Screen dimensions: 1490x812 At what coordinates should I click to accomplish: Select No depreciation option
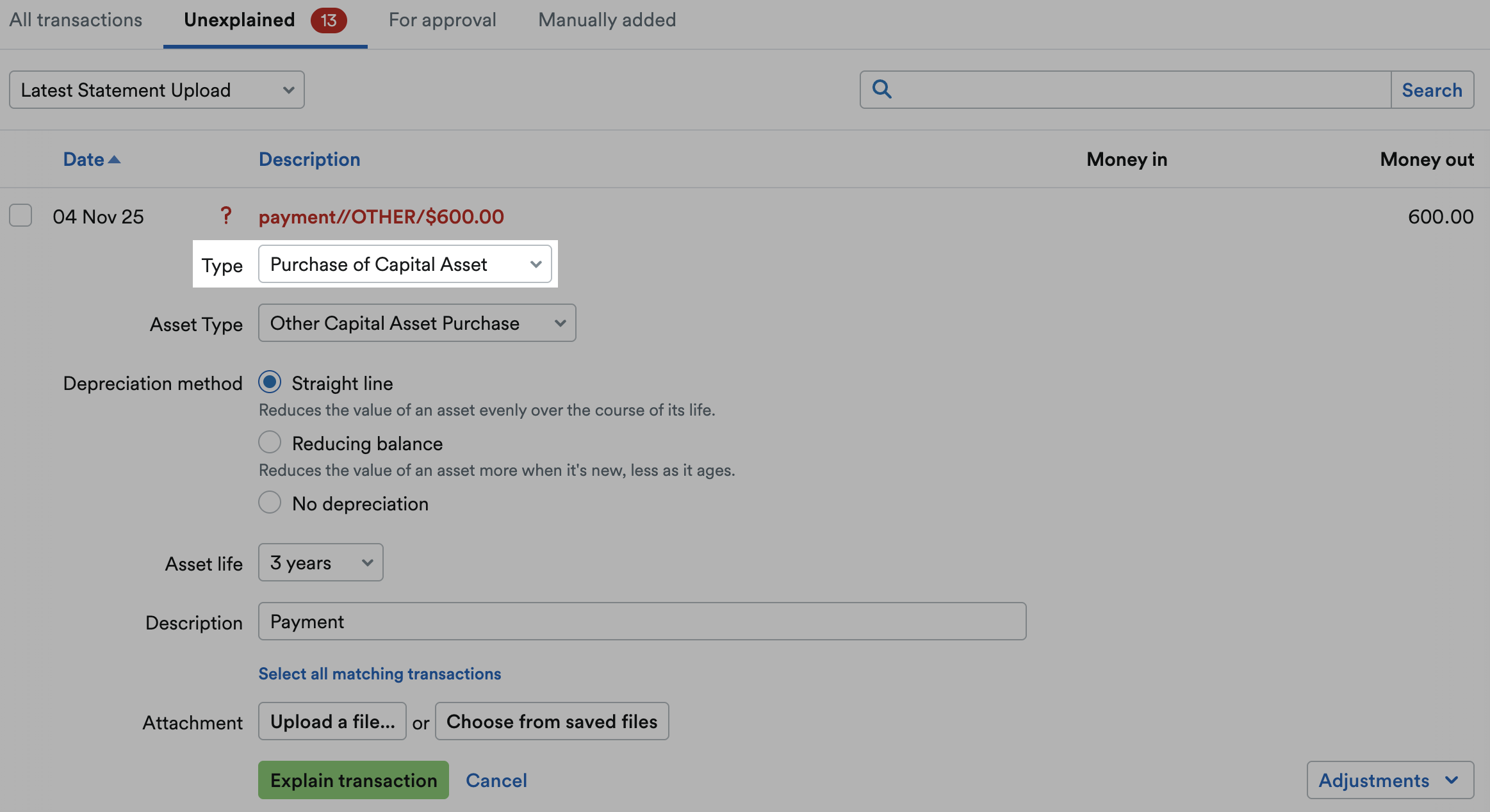tap(270, 503)
